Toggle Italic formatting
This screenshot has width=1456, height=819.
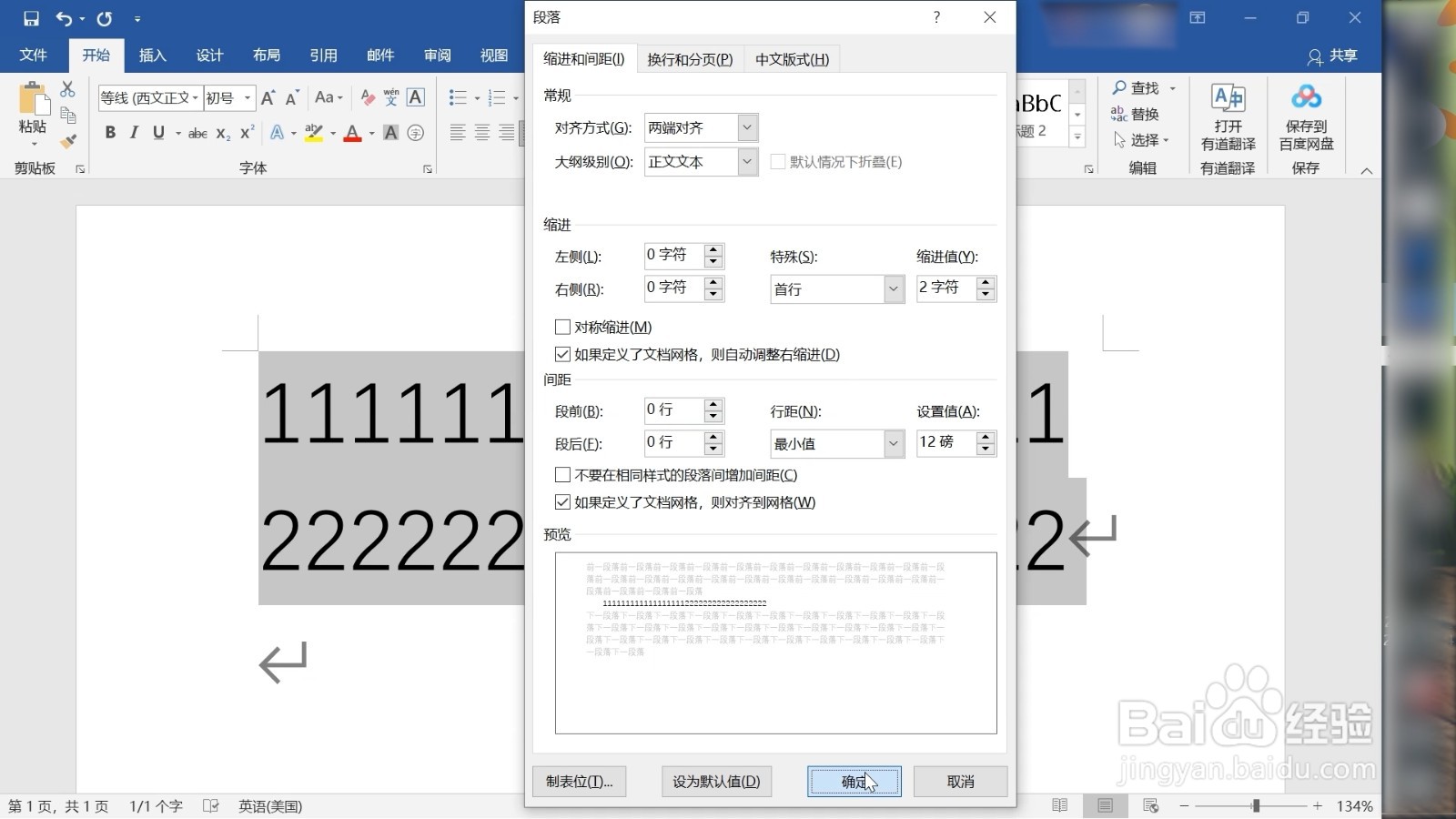point(134,133)
